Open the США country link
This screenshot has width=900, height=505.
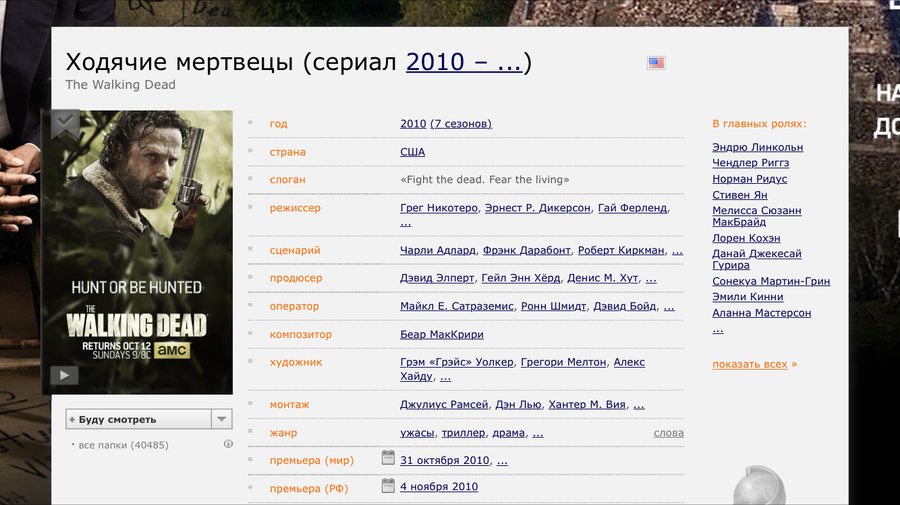pyautogui.click(x=413, y=152)
